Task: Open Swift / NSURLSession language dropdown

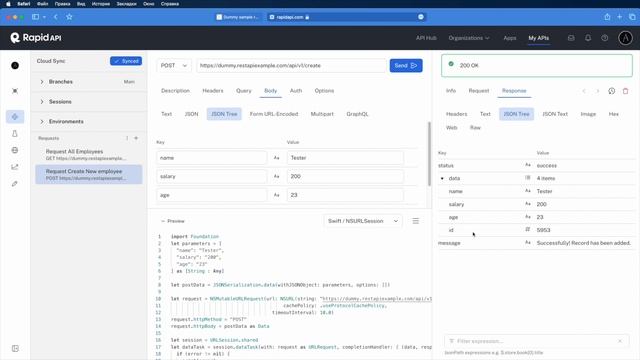Action: point(363,221)
